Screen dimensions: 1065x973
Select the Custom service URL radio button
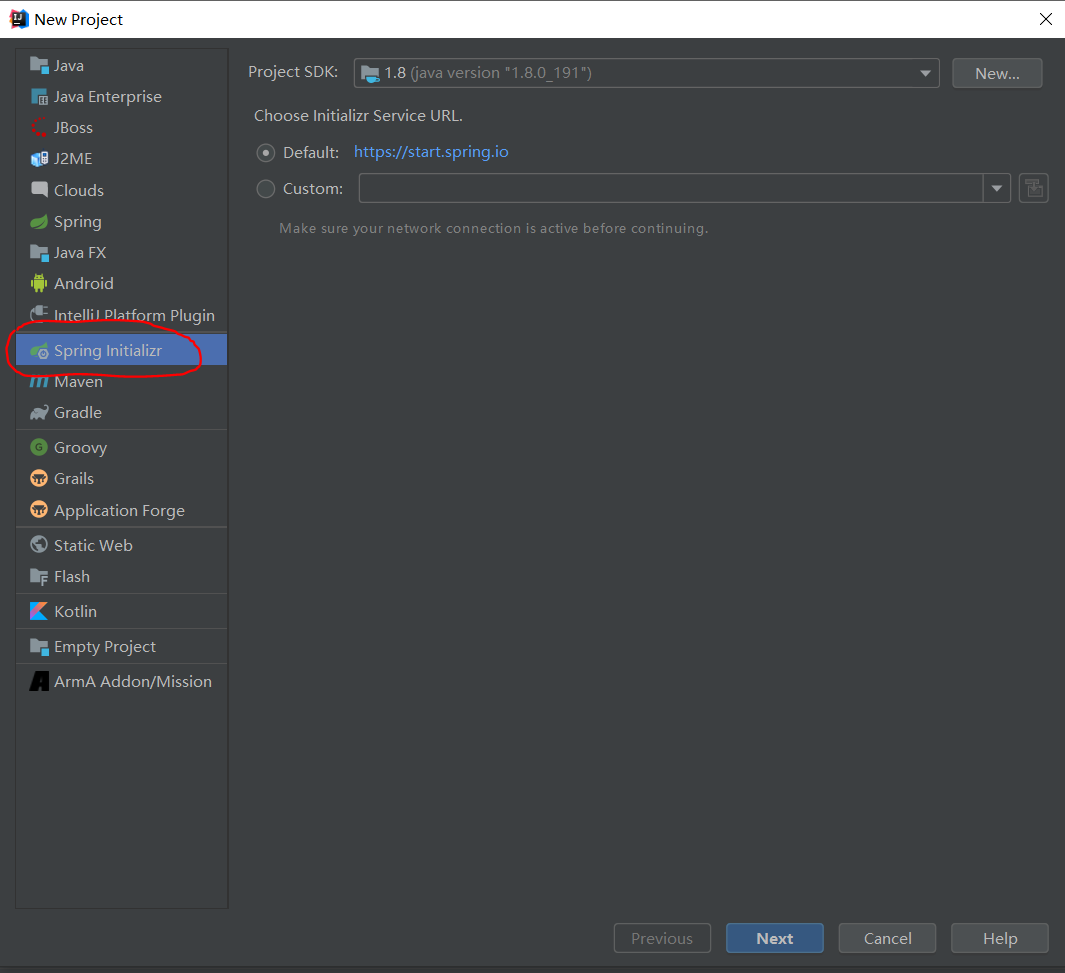266,189
